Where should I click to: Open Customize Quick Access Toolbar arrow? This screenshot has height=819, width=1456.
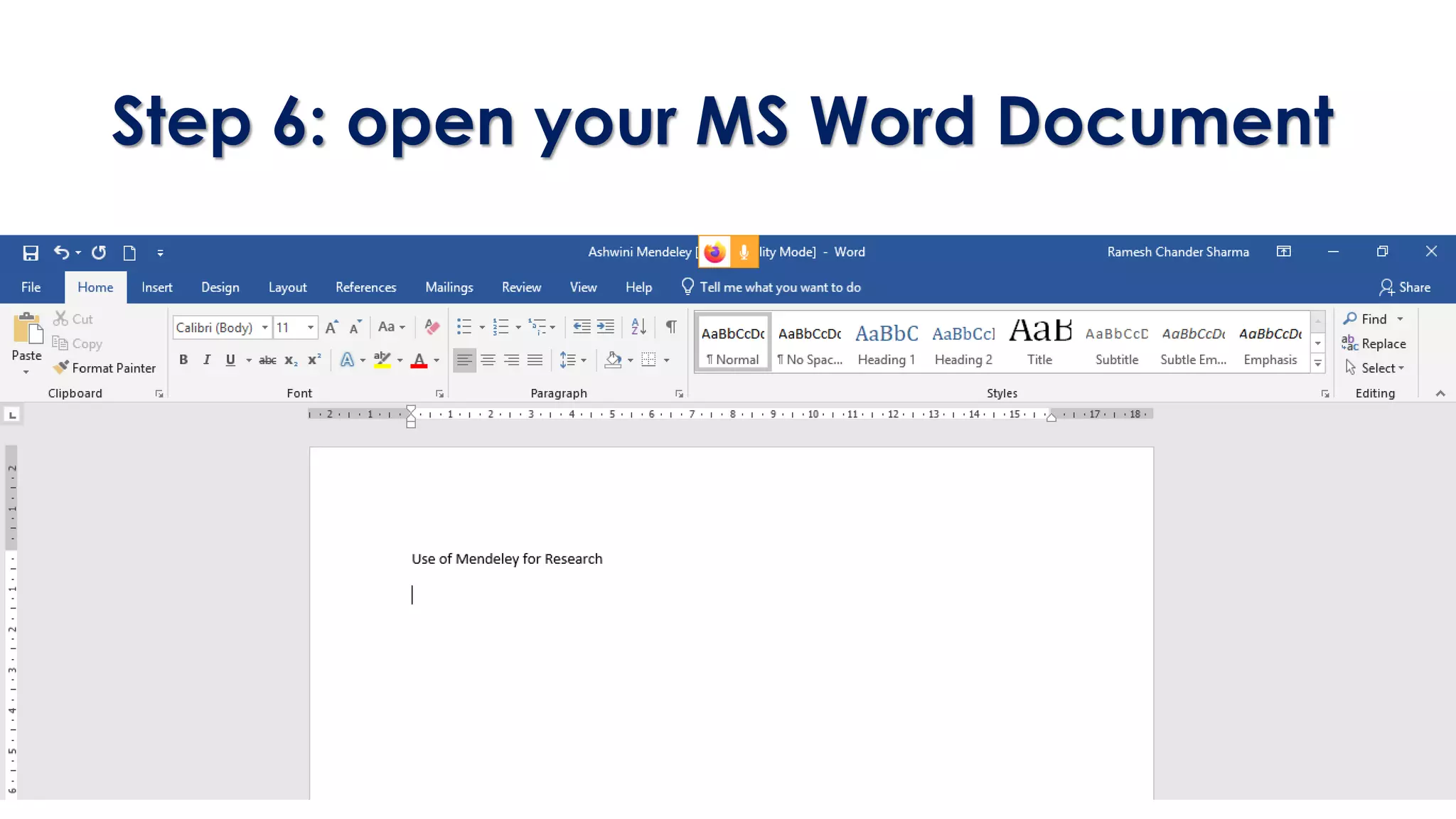pos(160,252)
